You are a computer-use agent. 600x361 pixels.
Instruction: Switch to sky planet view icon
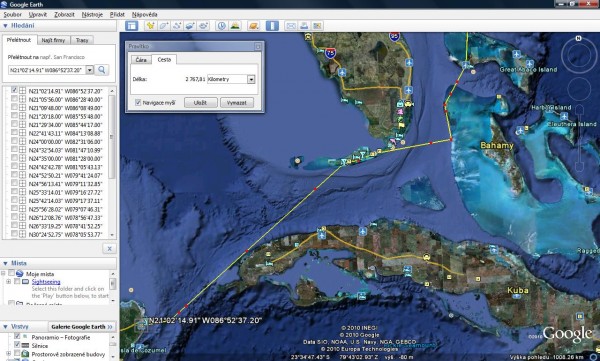(254, 26)
